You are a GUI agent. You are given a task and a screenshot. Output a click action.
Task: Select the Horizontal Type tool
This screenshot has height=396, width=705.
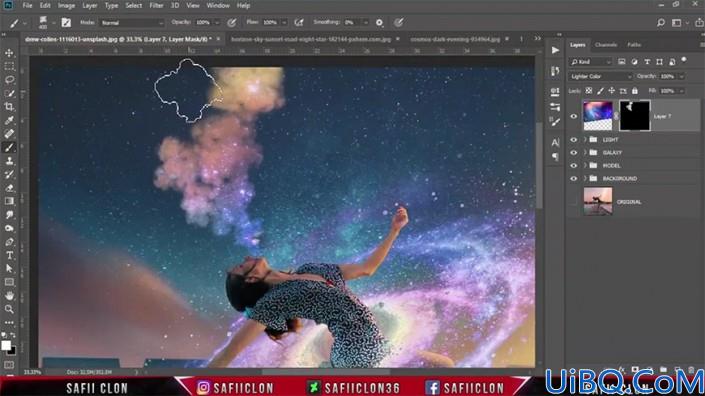point(9,255)
